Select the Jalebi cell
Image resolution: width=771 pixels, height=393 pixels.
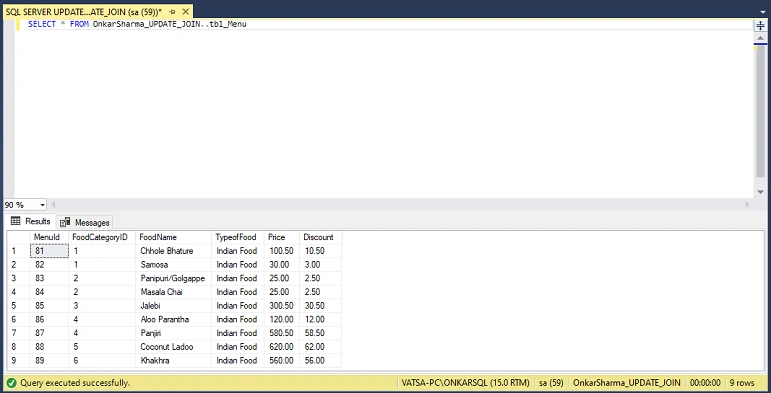[174, 306]
